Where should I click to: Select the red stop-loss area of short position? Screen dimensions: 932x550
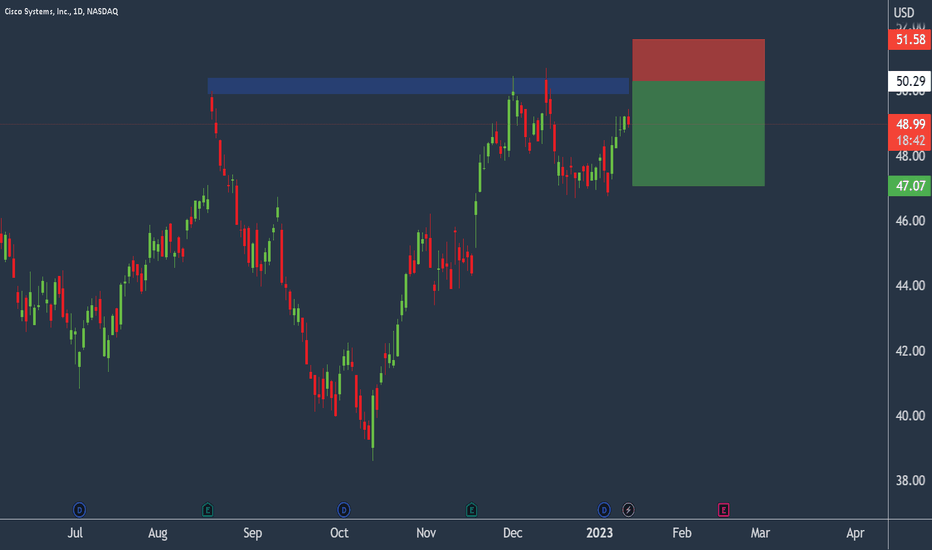(698, 60)
